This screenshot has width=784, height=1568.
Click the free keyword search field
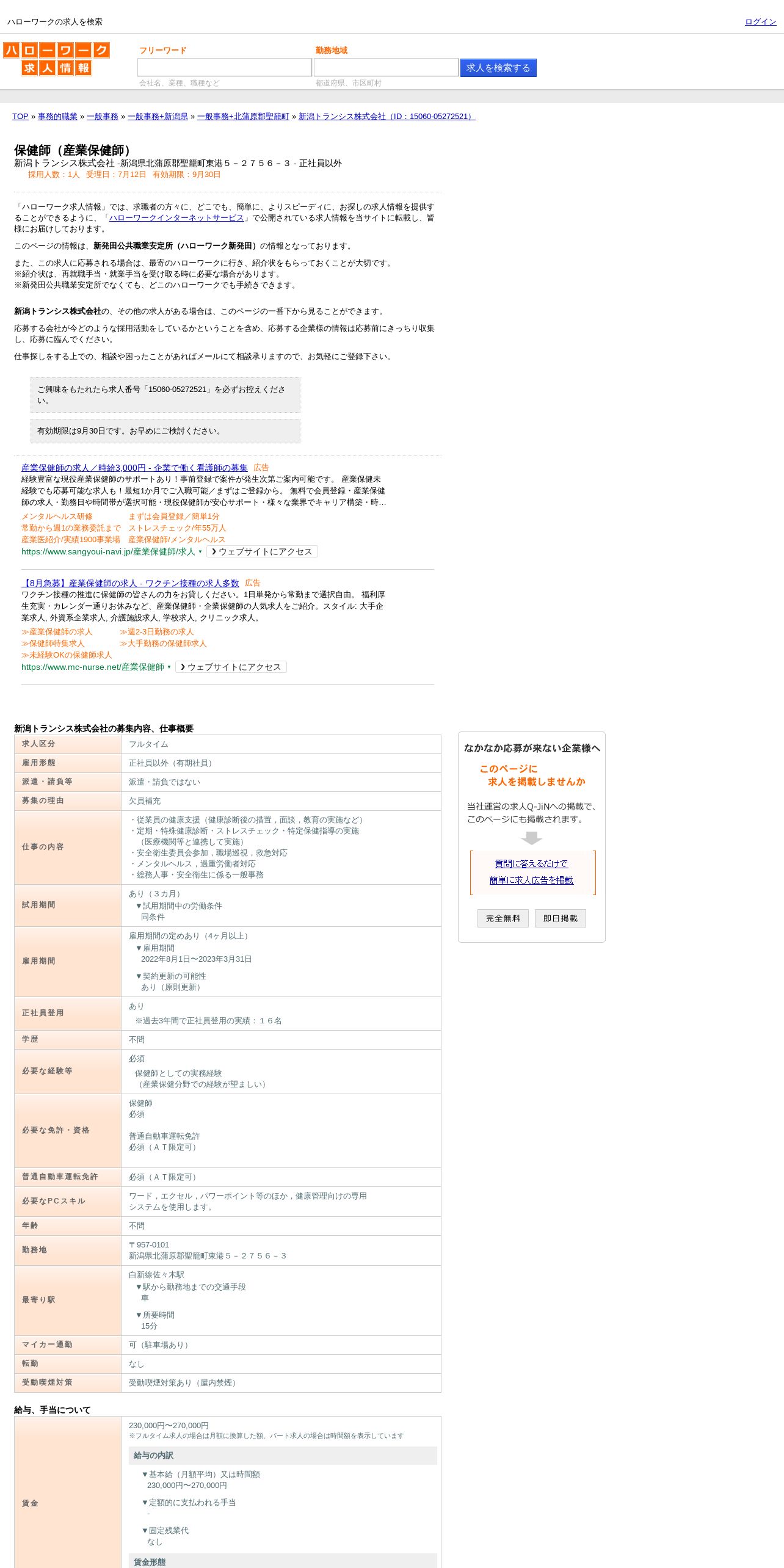tap(225, 67)
